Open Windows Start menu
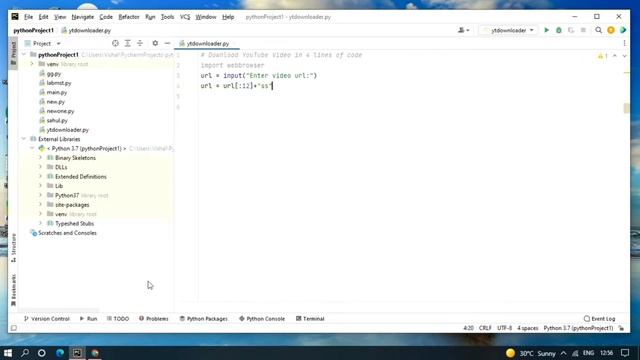The image size is (640, 360). pyautogui.click(x=8, y=353)
